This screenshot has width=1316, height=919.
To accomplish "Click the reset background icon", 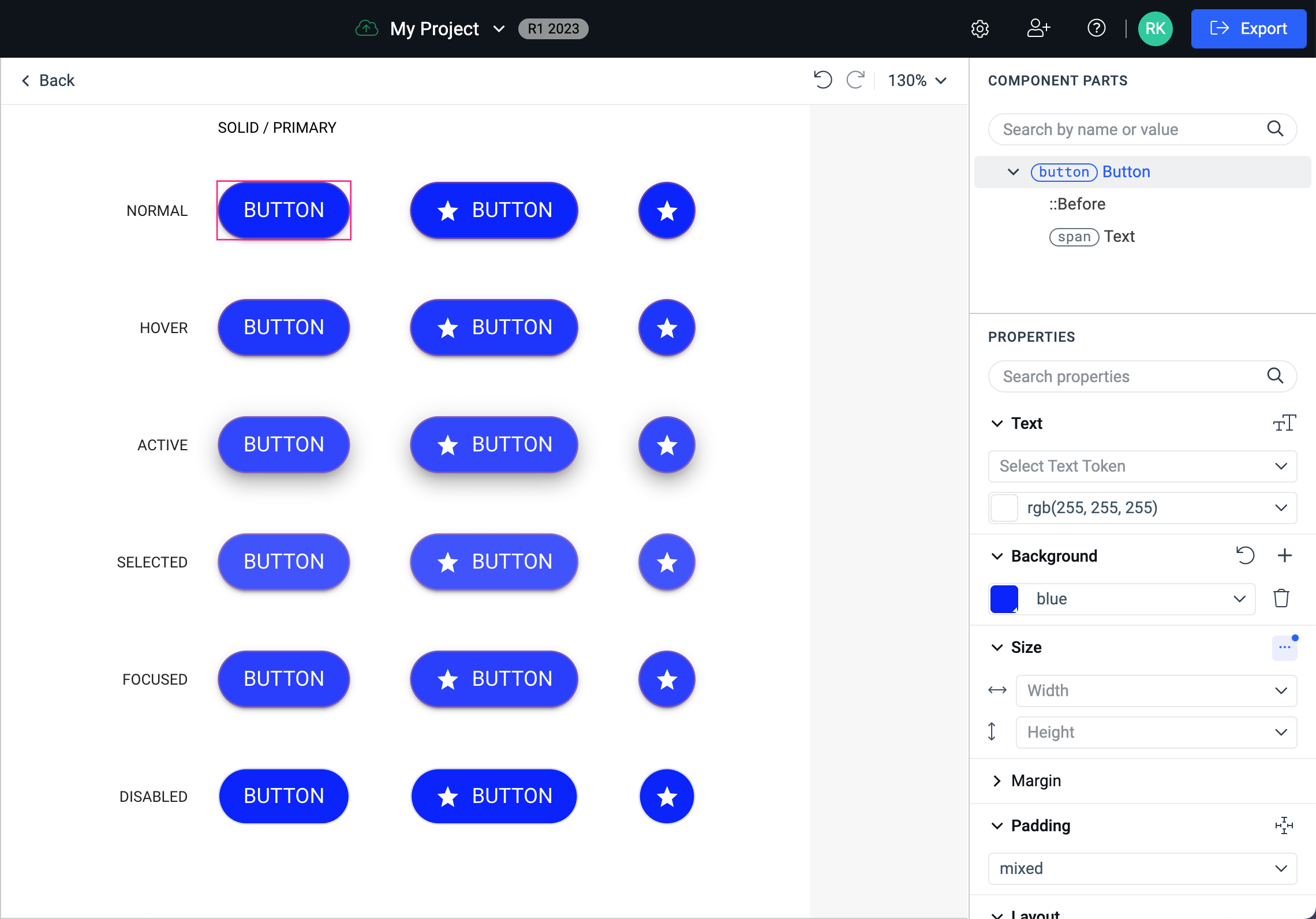I will coord(1246,555).
